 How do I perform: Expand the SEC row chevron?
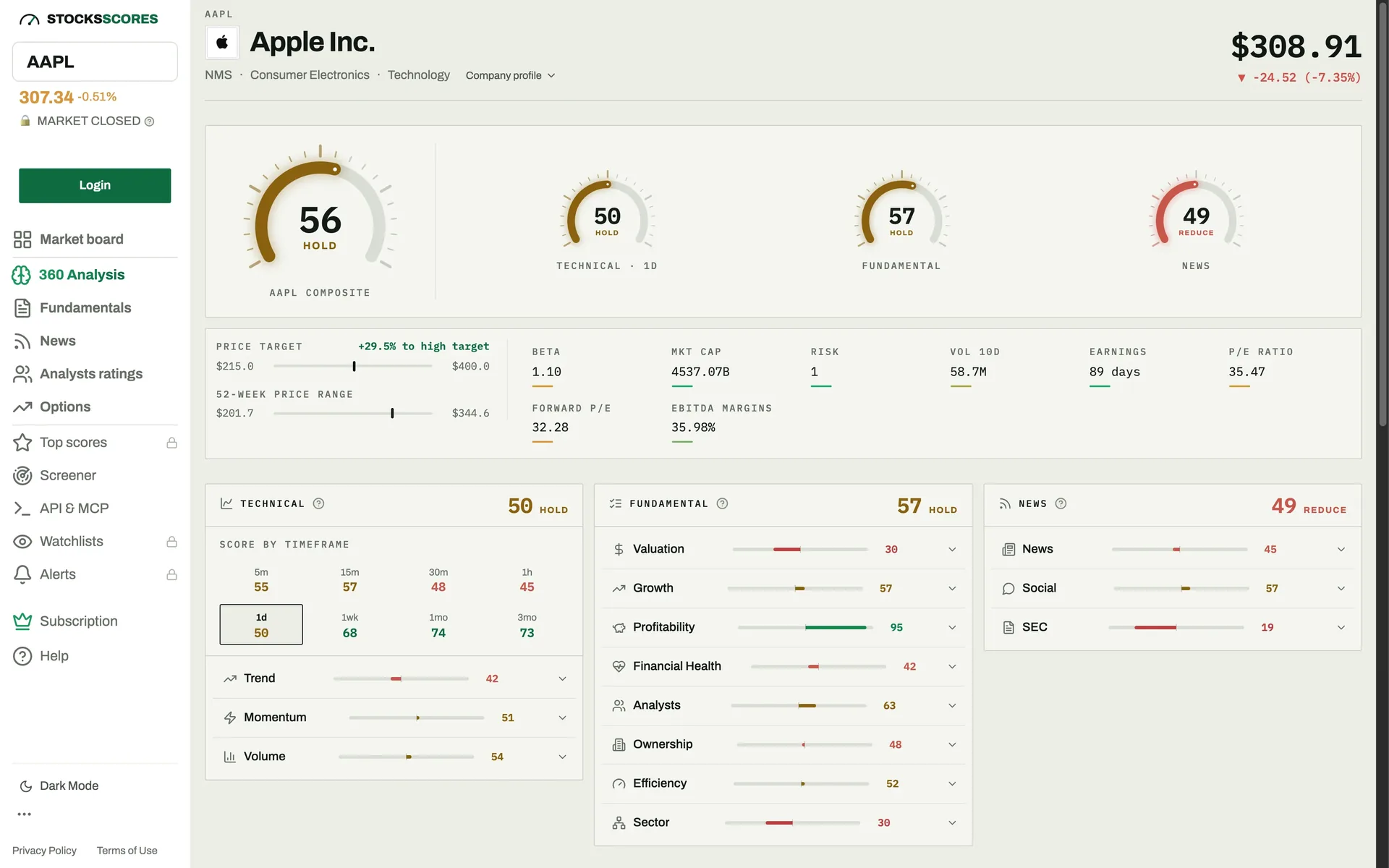(1341, 628)
